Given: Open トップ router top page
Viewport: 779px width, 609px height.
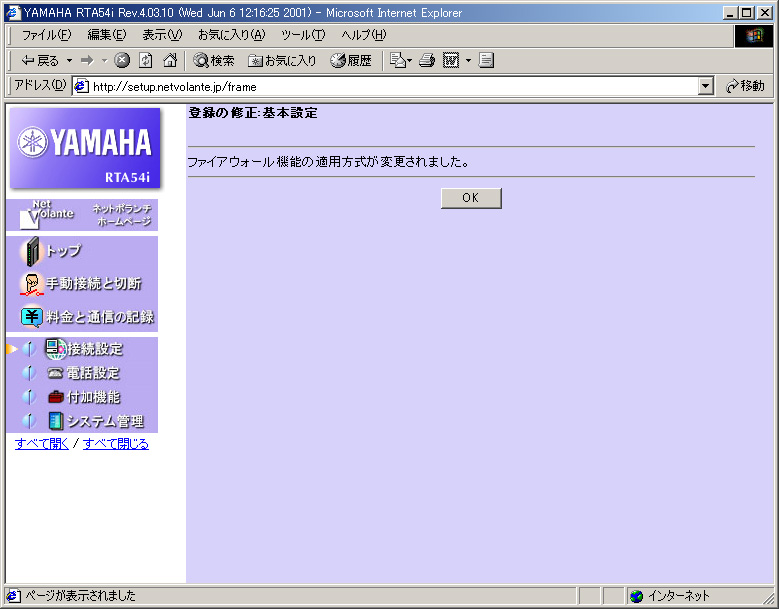Looking at the screenshot, I should (x=62, y=251).
